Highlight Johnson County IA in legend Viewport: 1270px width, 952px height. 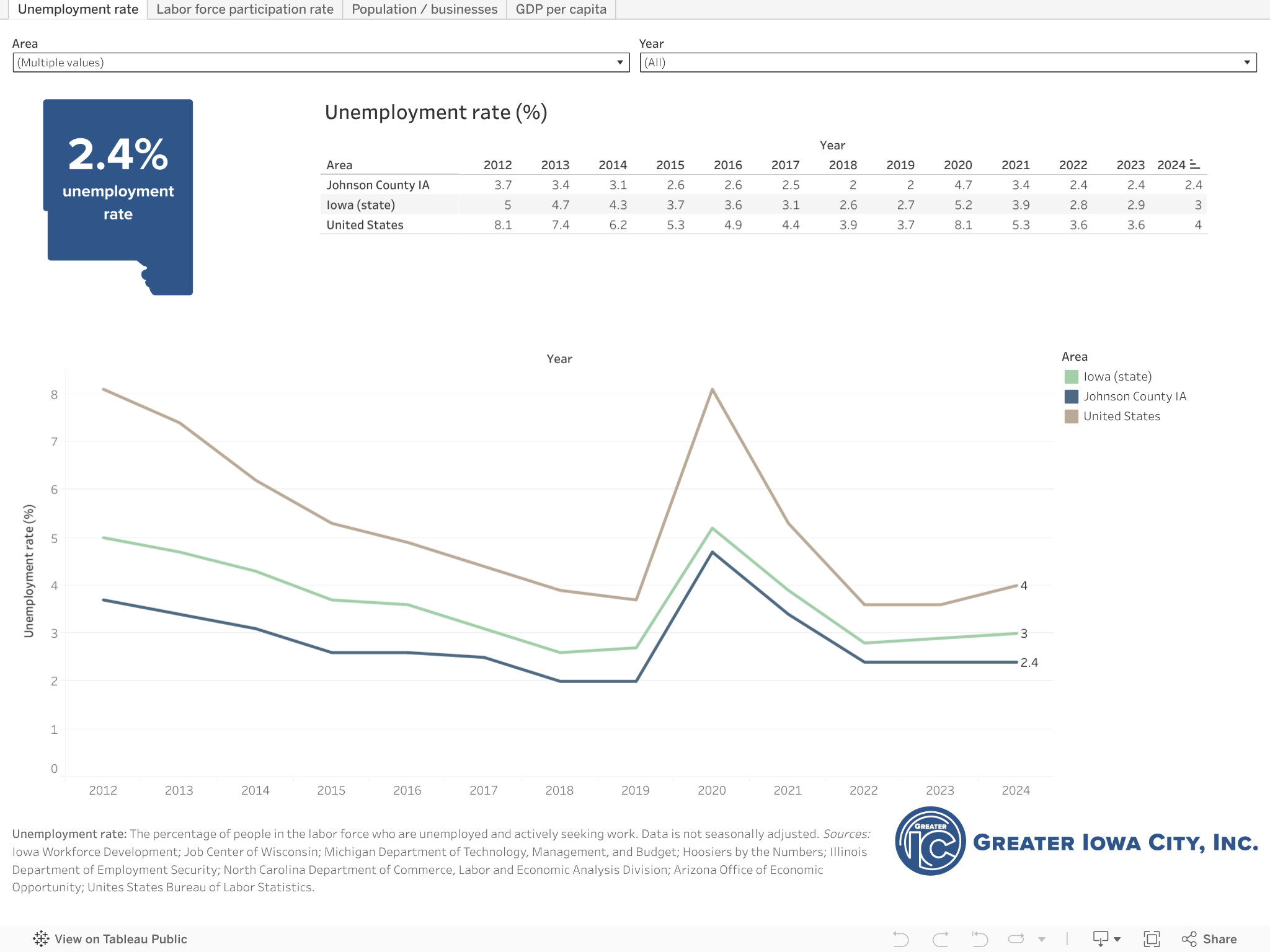(x=1134, y=397)
